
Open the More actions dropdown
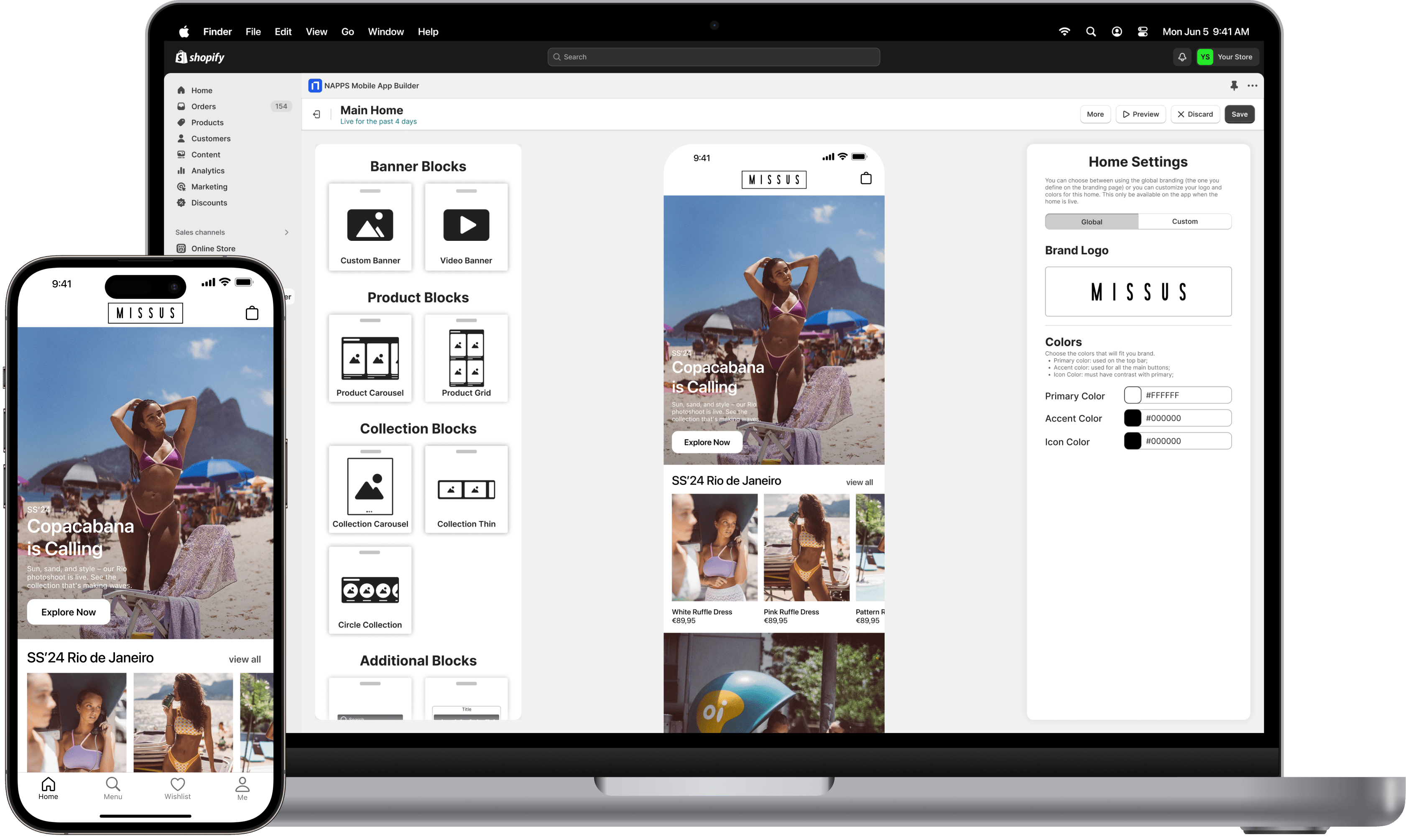(x=1095, y=114)
